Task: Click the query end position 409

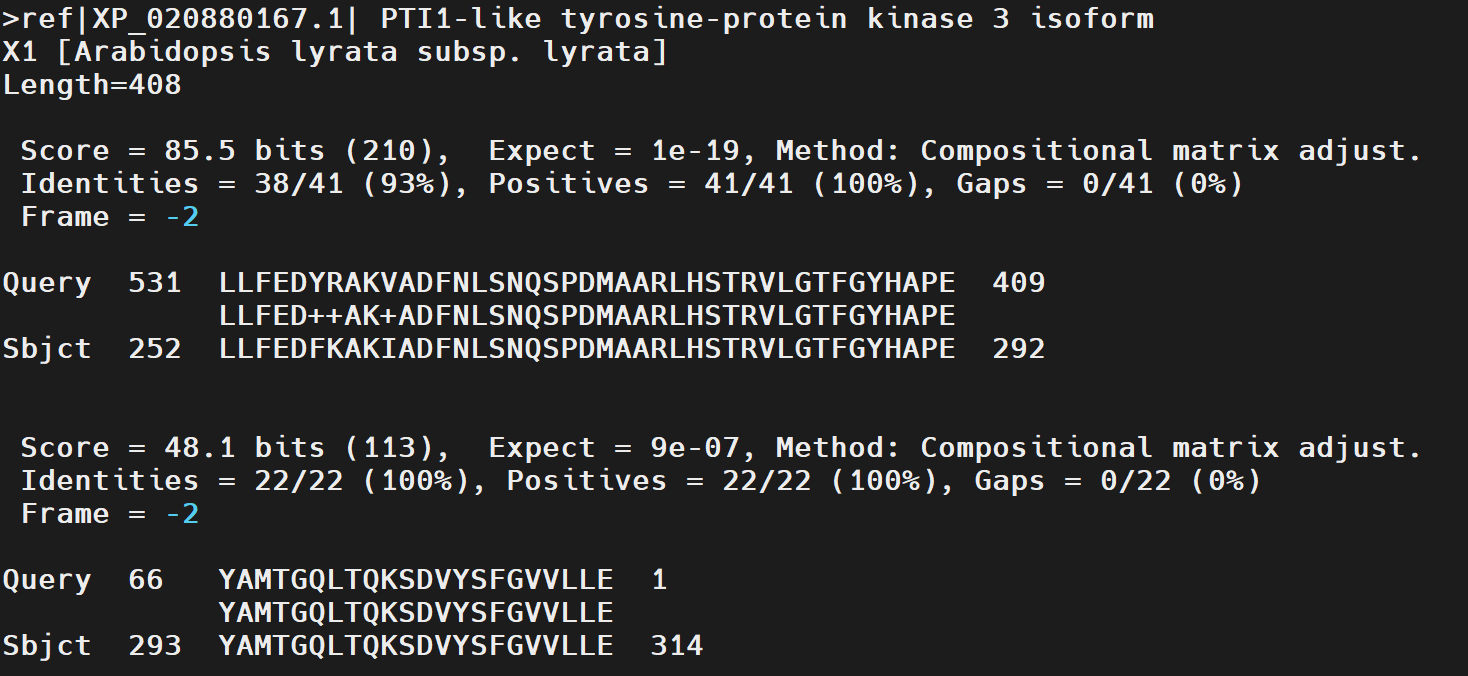Action: coord(1018,283)
